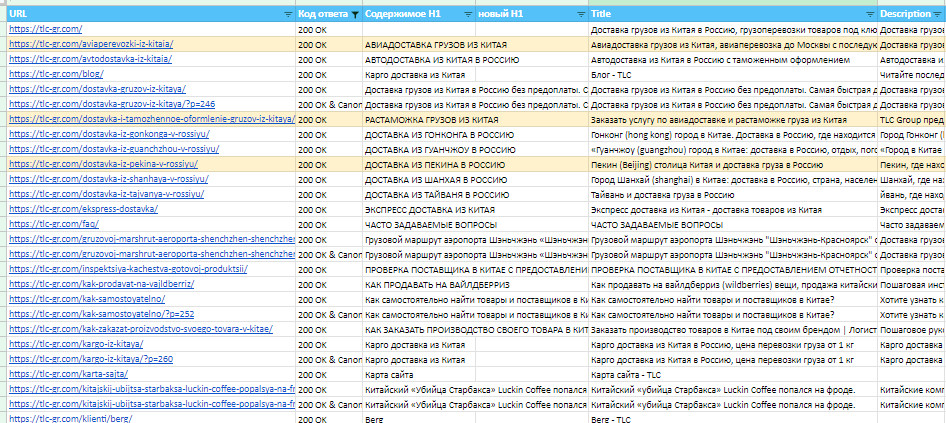The height and width of the screenshot is (423, 946).
Task: Select the H1 cell 'РАСТАМОЖКА ГРУЗОВ ИЗ КИТАЯ'
Action: 418,119
